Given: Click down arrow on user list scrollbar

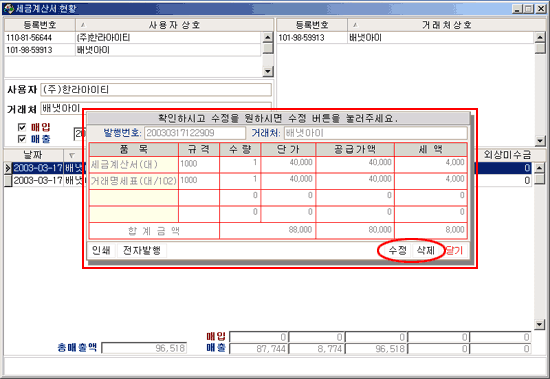Looking at the screenshot, I should (x=268, y=71).
